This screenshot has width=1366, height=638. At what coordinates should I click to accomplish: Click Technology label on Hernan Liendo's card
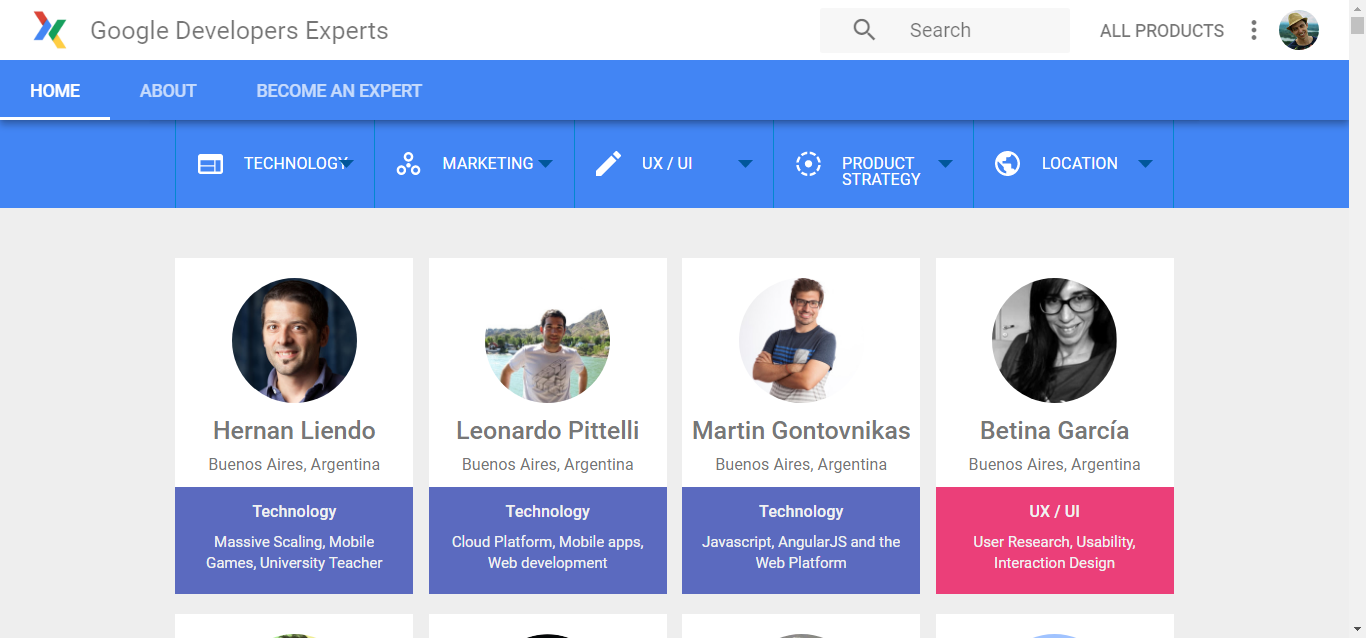point(294,511)
